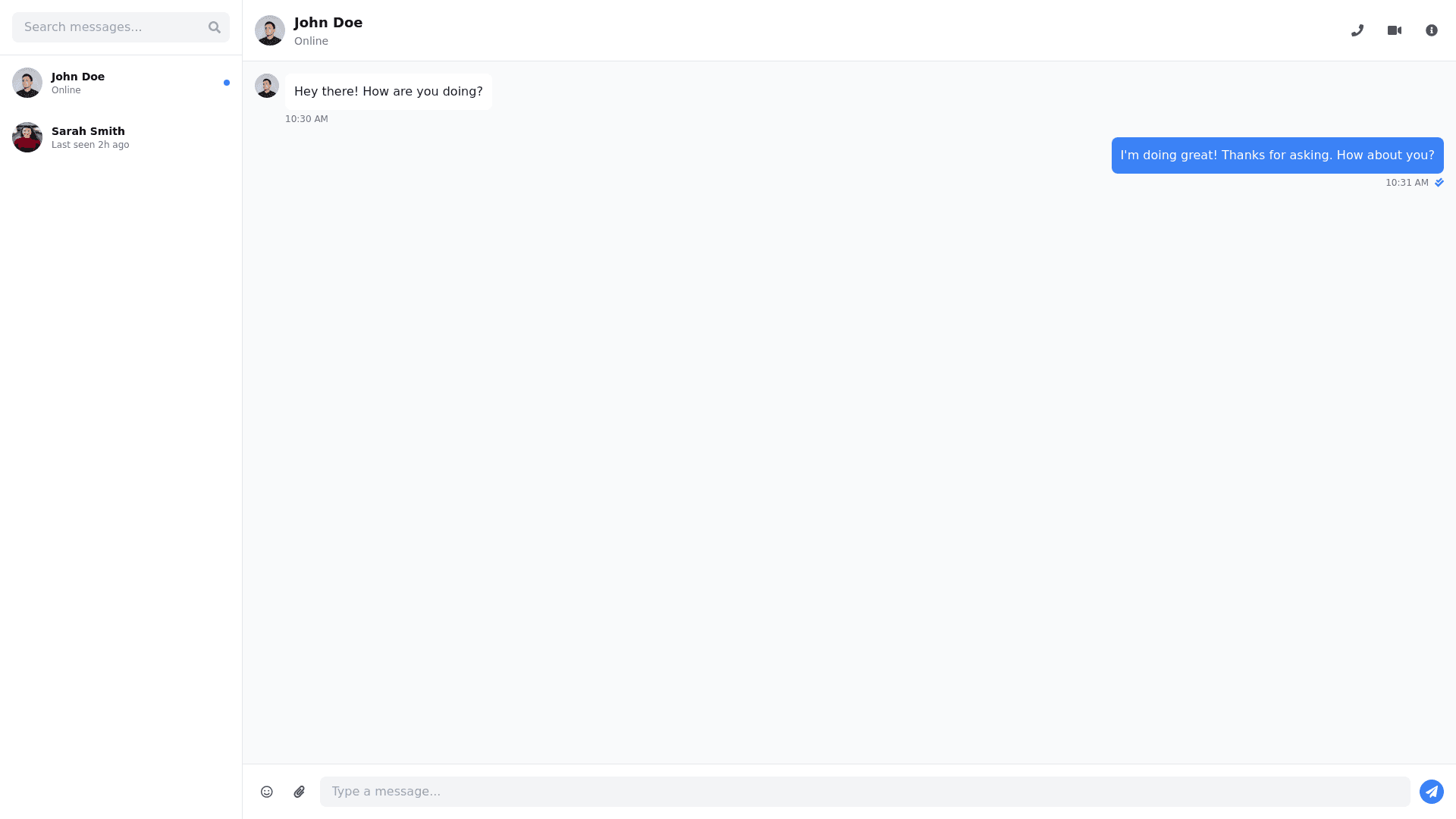
Task: Click the 'Hey there!' message bubble
Action: [x=388, y=92]
